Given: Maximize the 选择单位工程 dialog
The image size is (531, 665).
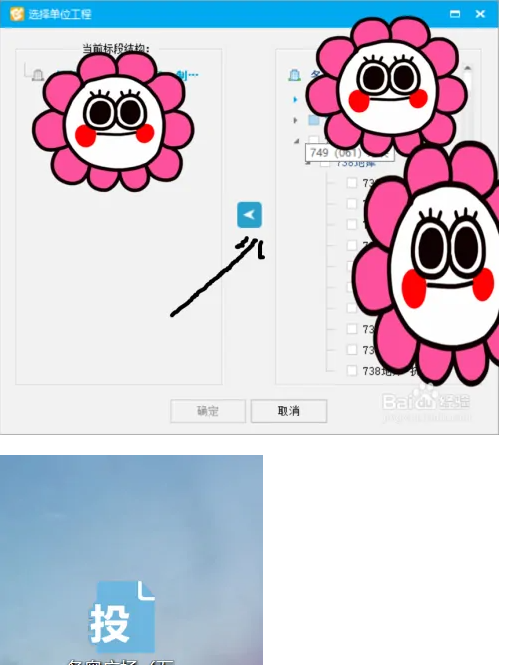Looking at the screenshot, I should pyautogui.click(x=455, y=14).
